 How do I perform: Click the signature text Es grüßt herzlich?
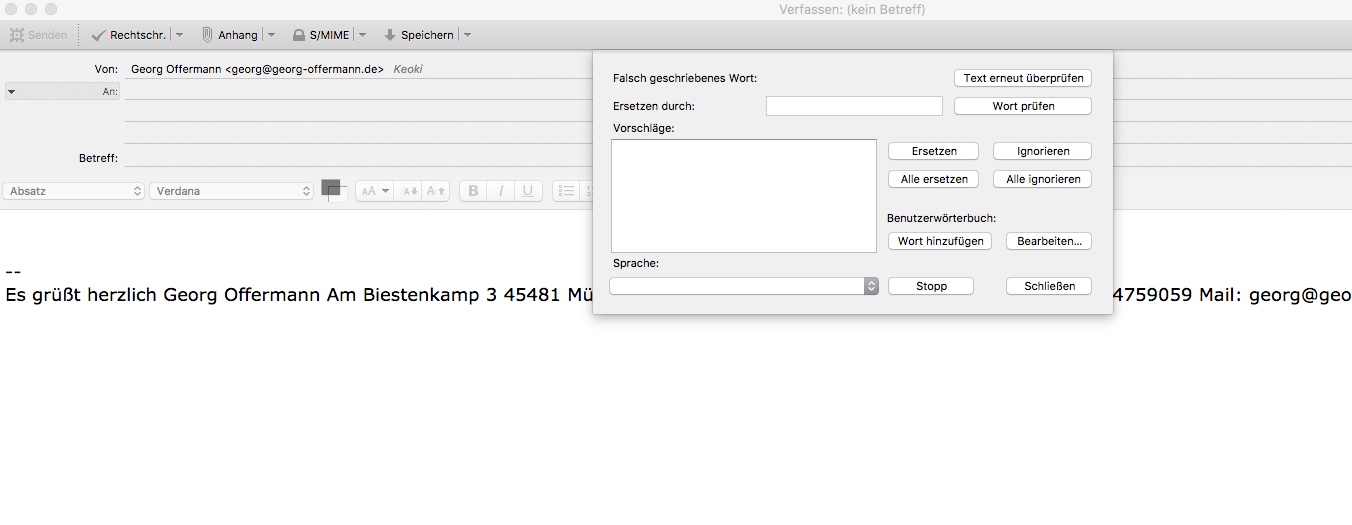point(81,296)
